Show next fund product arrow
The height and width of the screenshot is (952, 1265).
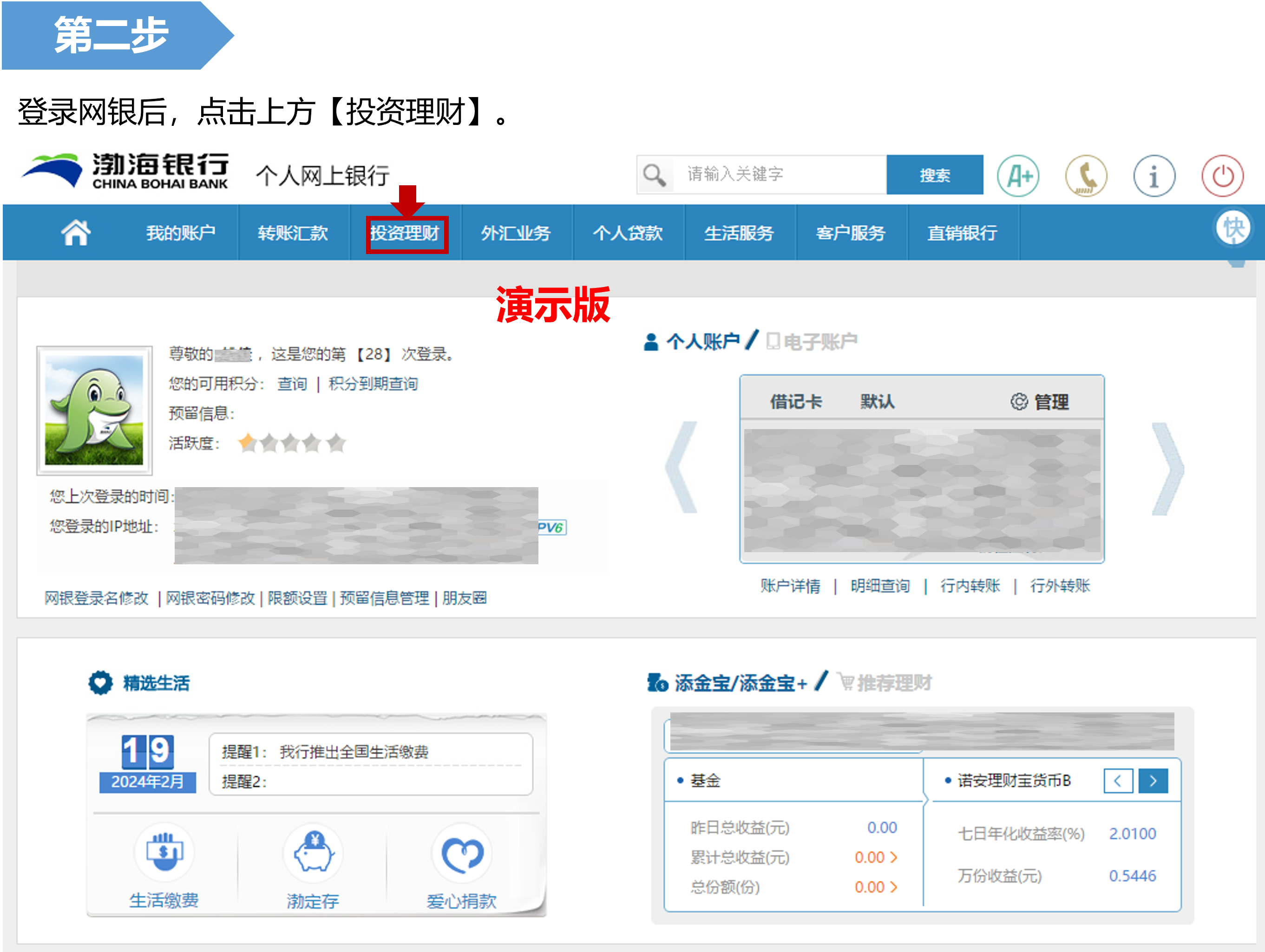pyautogui.click(x=1153, y=781)
